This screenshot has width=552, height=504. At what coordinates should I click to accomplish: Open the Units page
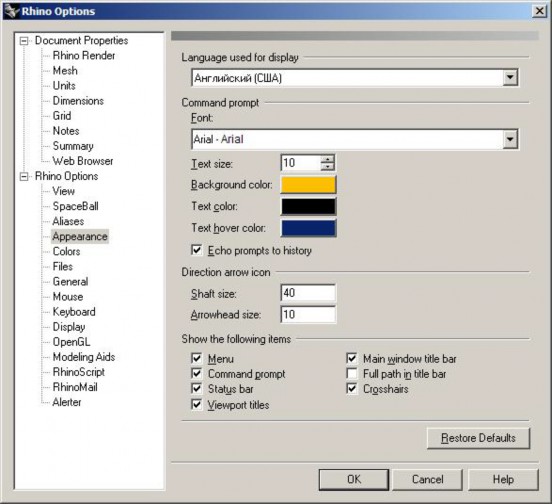tap(64, 86)
